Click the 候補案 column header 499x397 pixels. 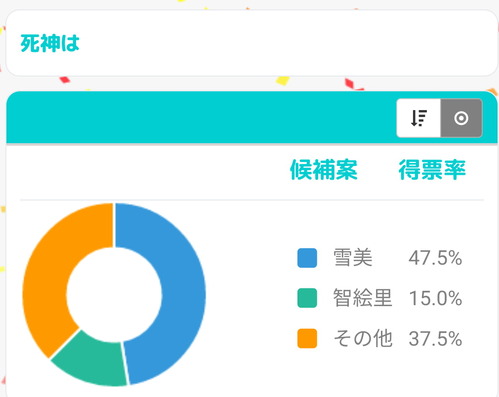click(324, 170)
